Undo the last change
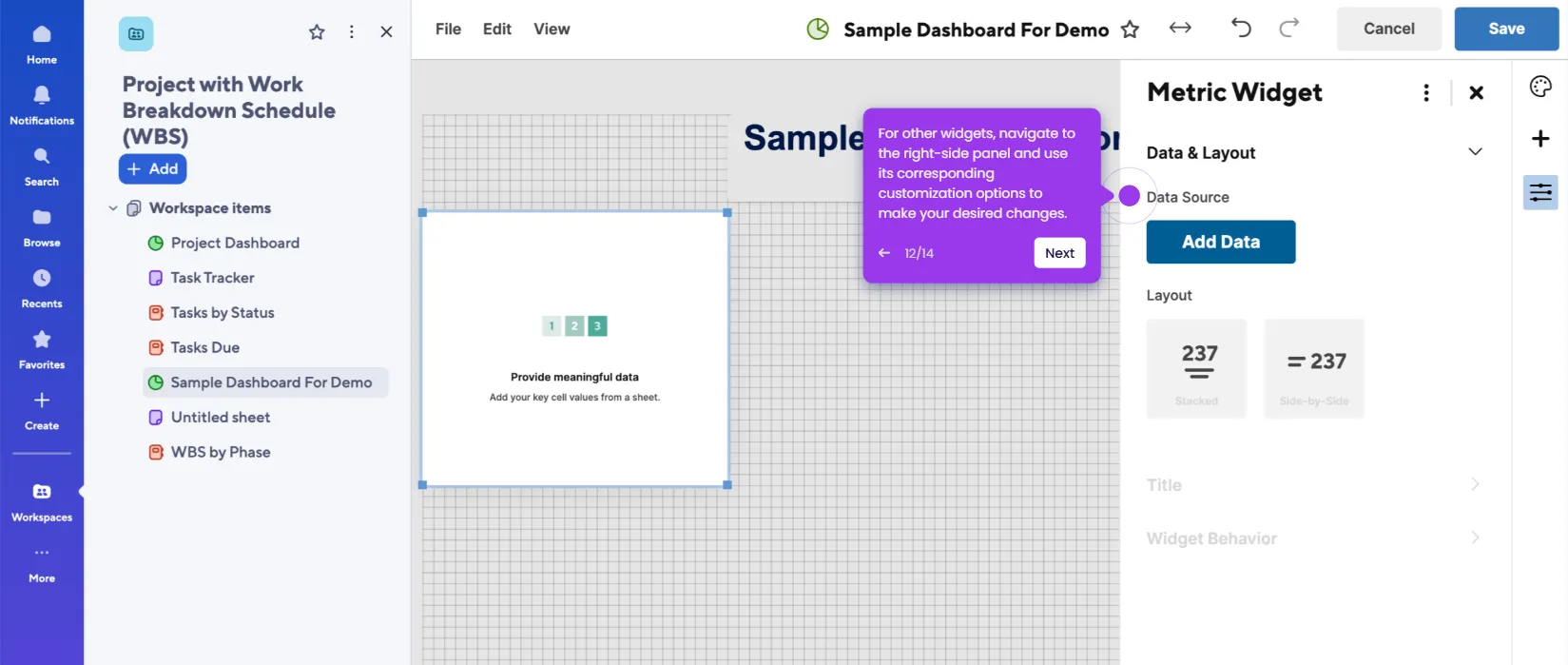 click(x=1241, y=29)
